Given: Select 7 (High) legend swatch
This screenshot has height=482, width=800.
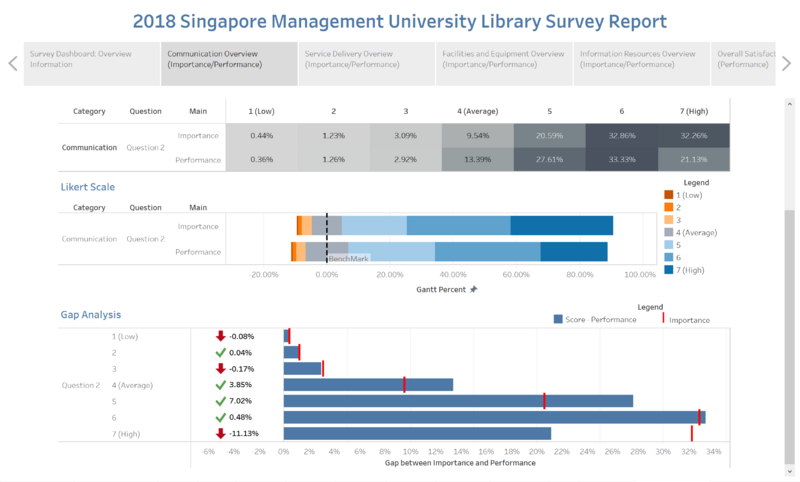Looking at the screenshot, I should [668, 270].
